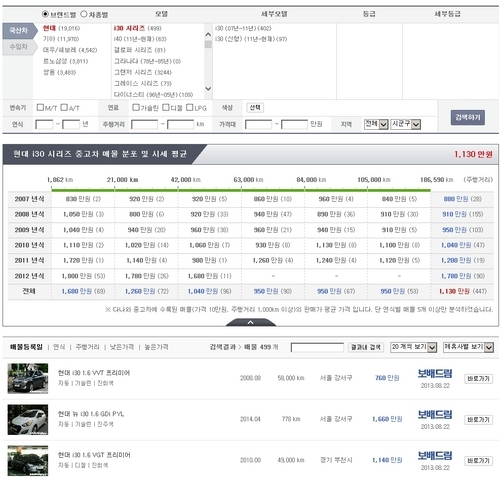This screenshot has width=500, height=477.
Task: Click model list scroll up arrow
Action: coord(208,35)
